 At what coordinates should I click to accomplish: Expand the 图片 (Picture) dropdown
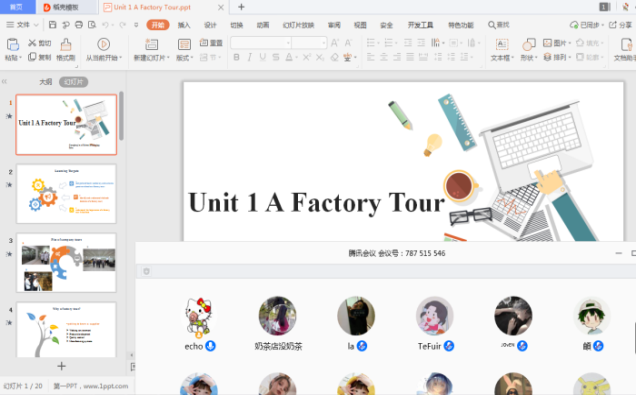pos(569,43)
